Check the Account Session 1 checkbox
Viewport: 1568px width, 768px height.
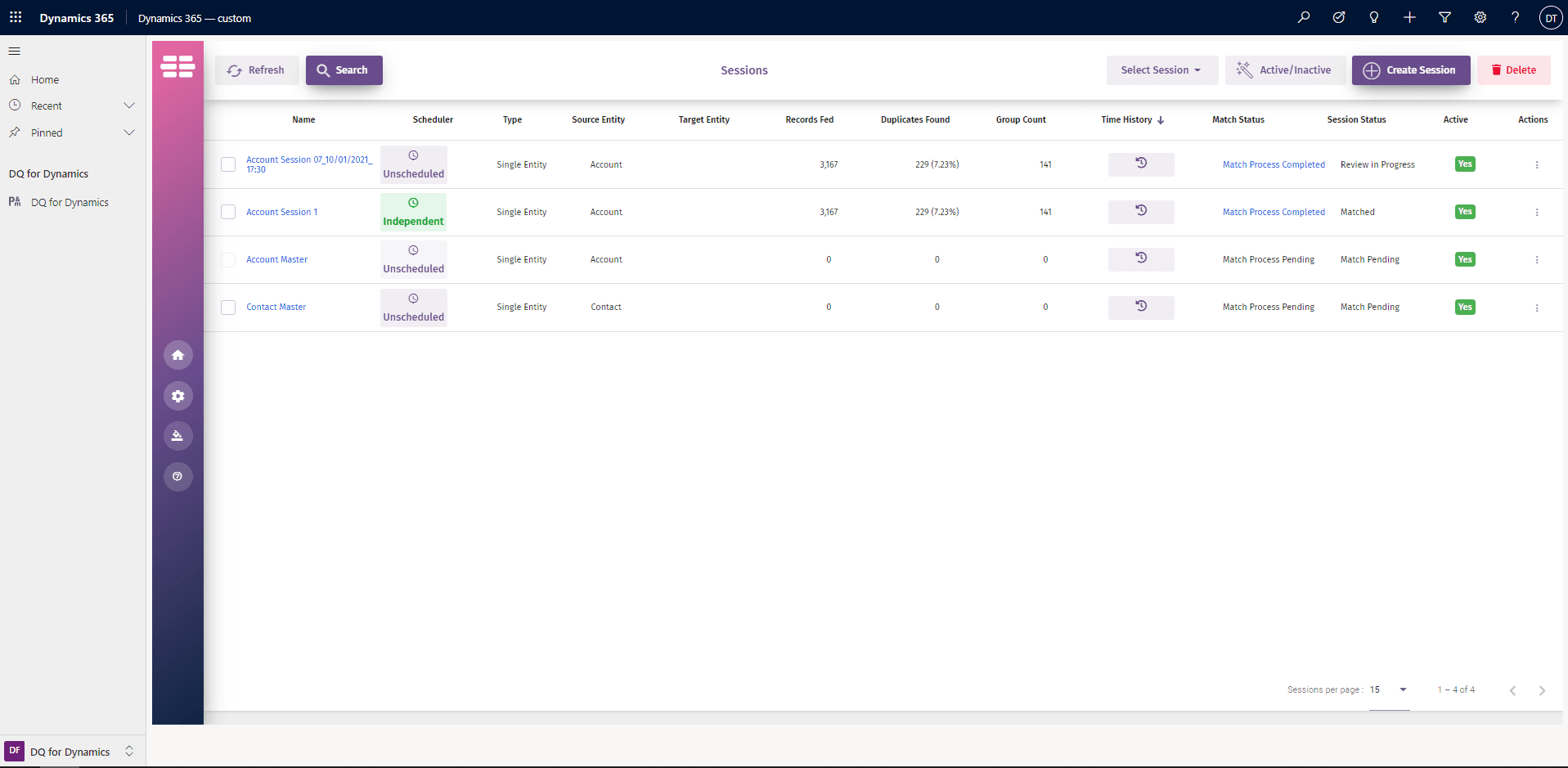pos(228,212)
